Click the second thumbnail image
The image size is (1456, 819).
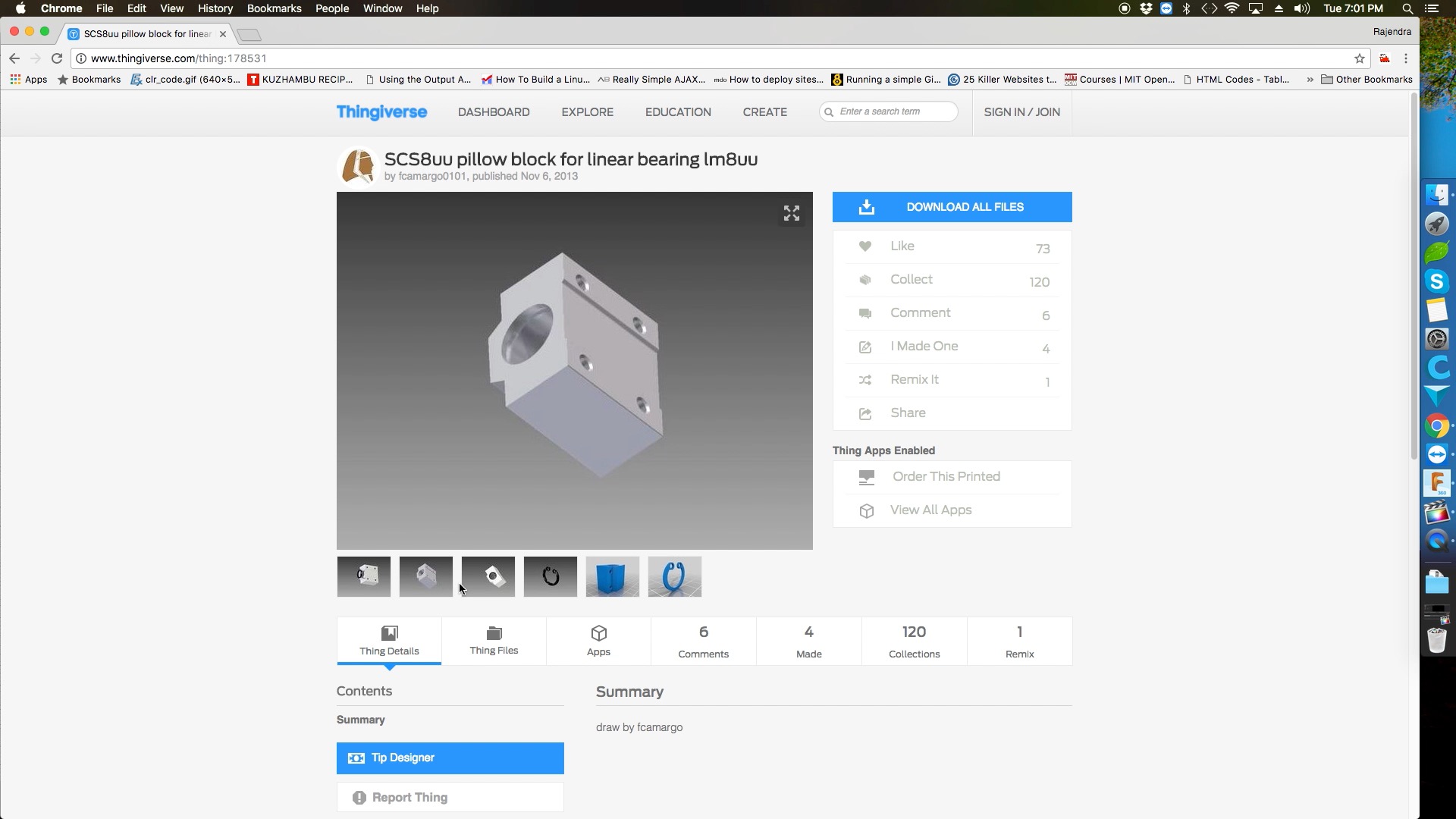tap(425, 575)
